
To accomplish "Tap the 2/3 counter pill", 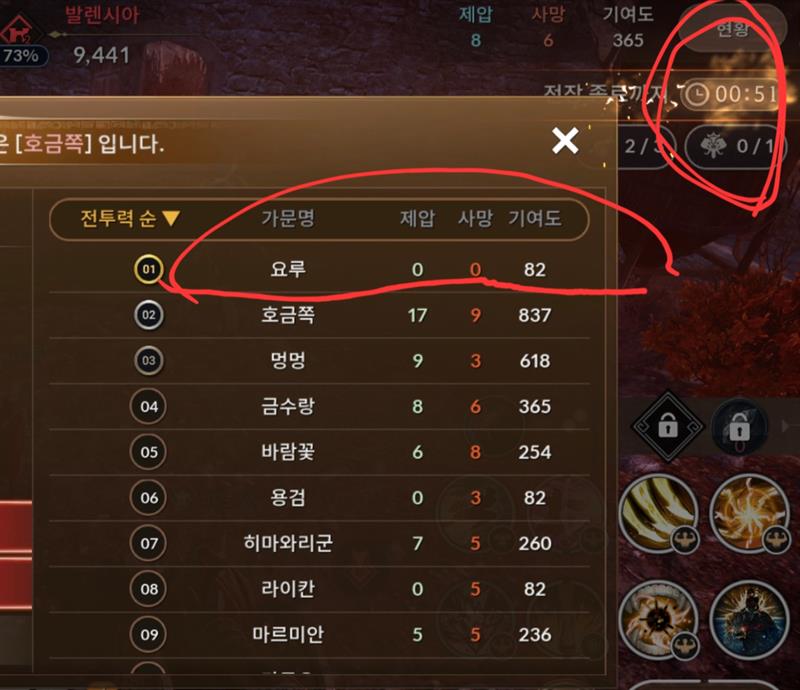I will 647,147.
